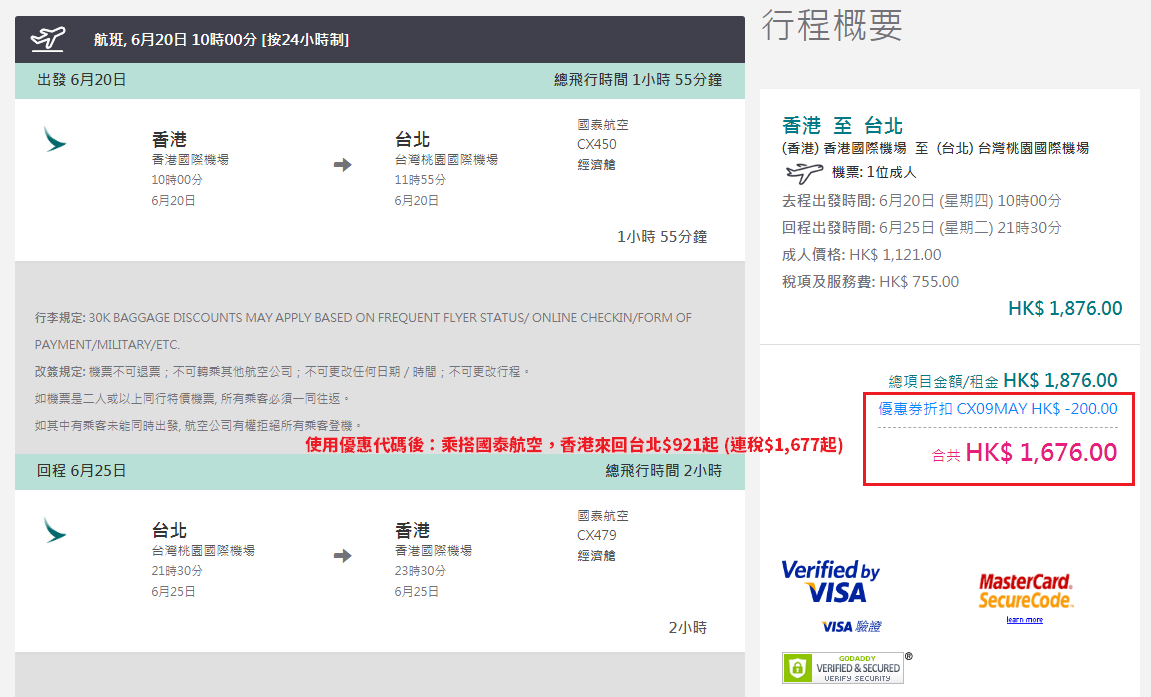Image resolution: width=1151 pixels, height=697 pixels.
Task: Click the outbound duration 1小時 55分鐘 in the flight card
Action: (x=662, y=237)
